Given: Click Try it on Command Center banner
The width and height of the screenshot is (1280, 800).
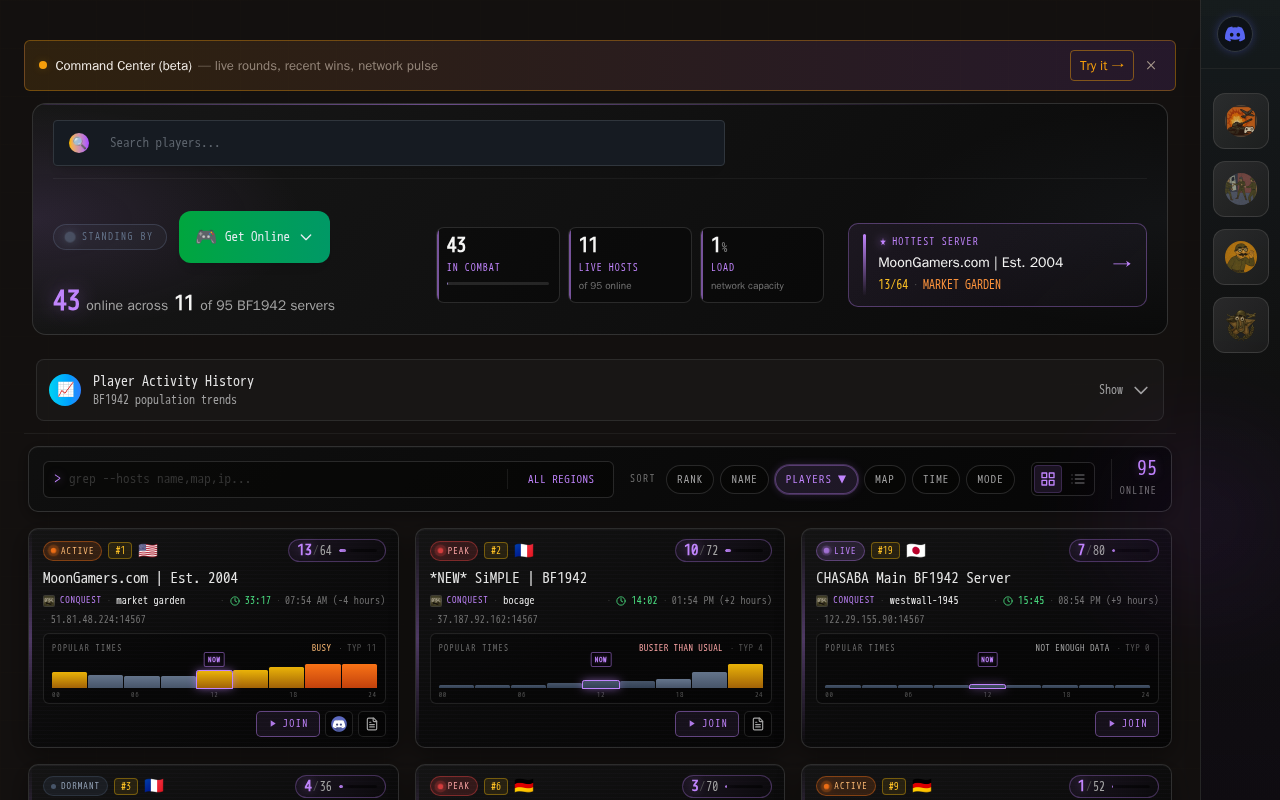Looking at the screenshot, I should (x=1101, y=66).
